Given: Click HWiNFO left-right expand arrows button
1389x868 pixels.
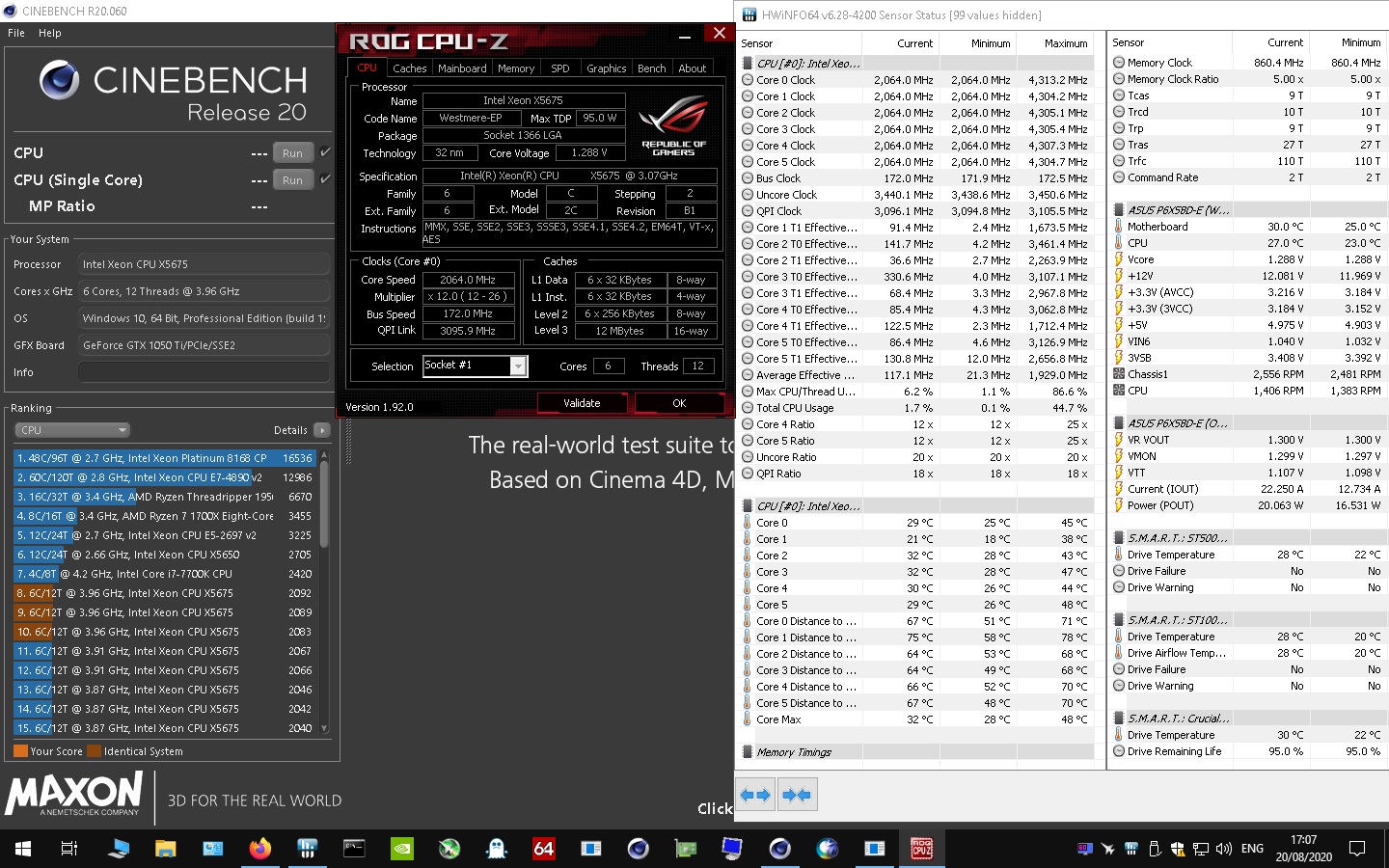Looking at the screenshot, I should click(755, 795).
